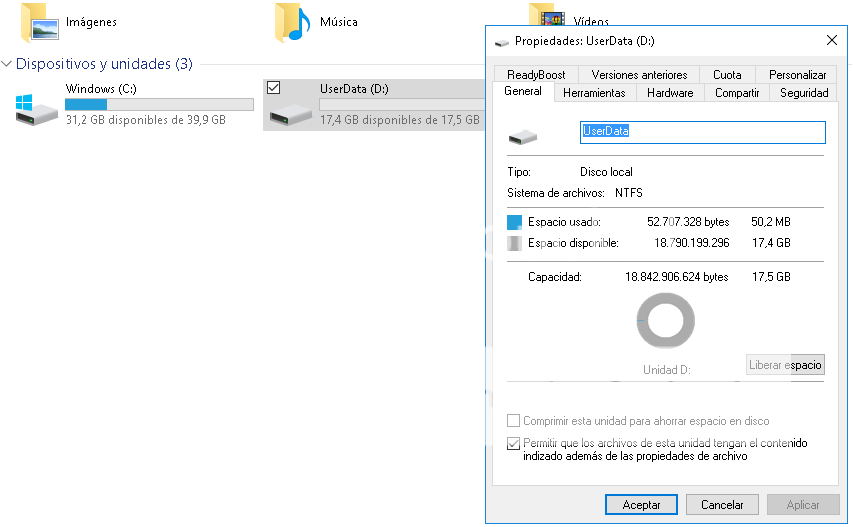Click the Liberar espacio button
The height and width of the screenshot is (527, 853).
[x=785, y=365]
